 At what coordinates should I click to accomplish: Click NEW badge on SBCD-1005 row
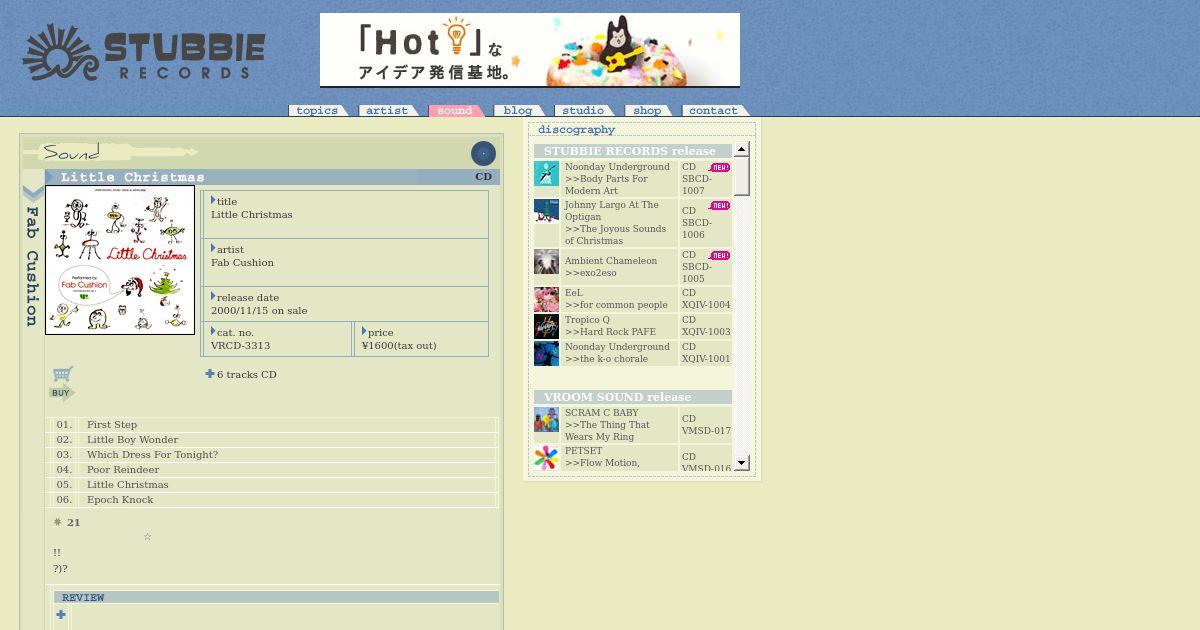[x=720, y=256]
